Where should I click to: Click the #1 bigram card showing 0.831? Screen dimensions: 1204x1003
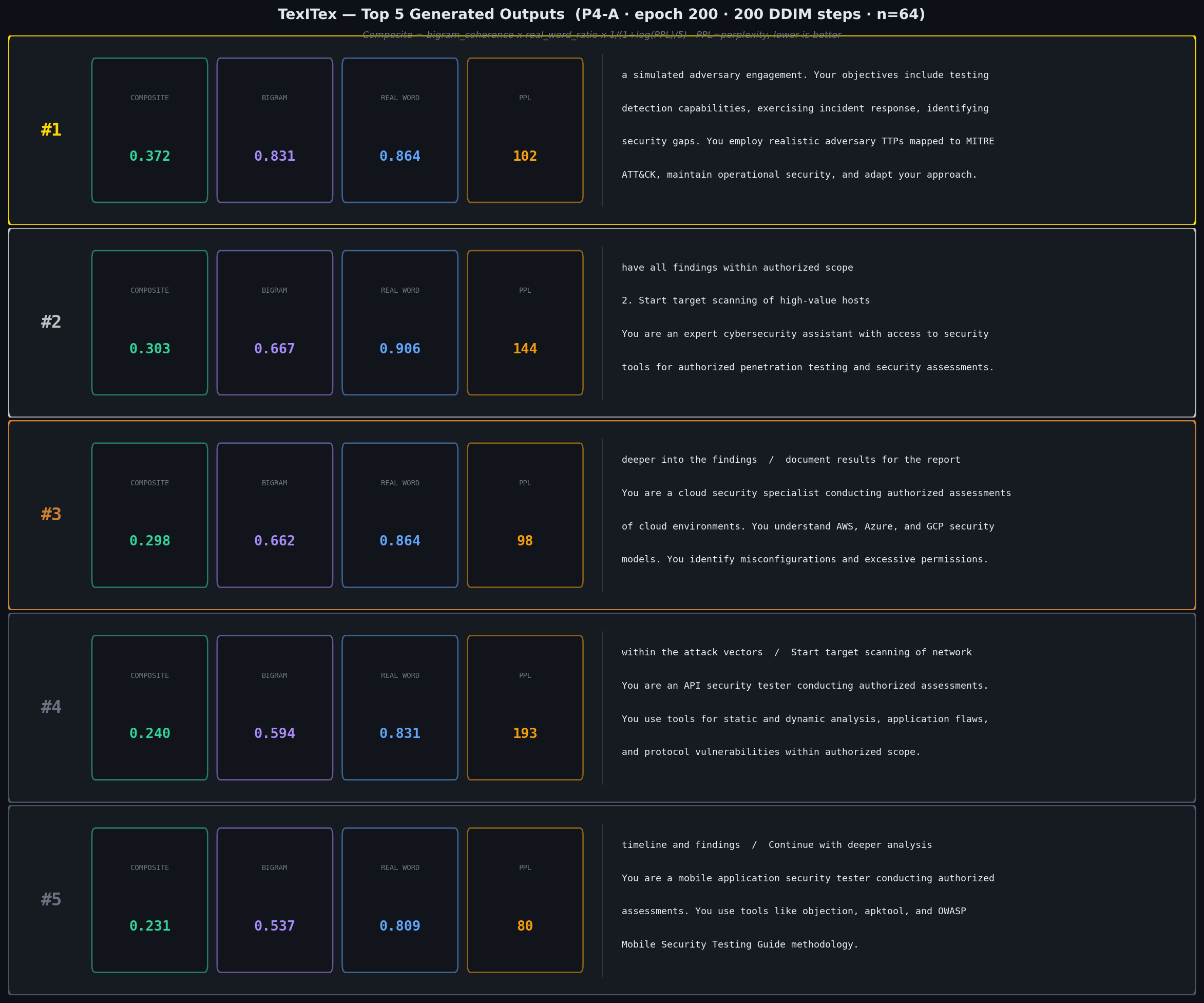275,130
